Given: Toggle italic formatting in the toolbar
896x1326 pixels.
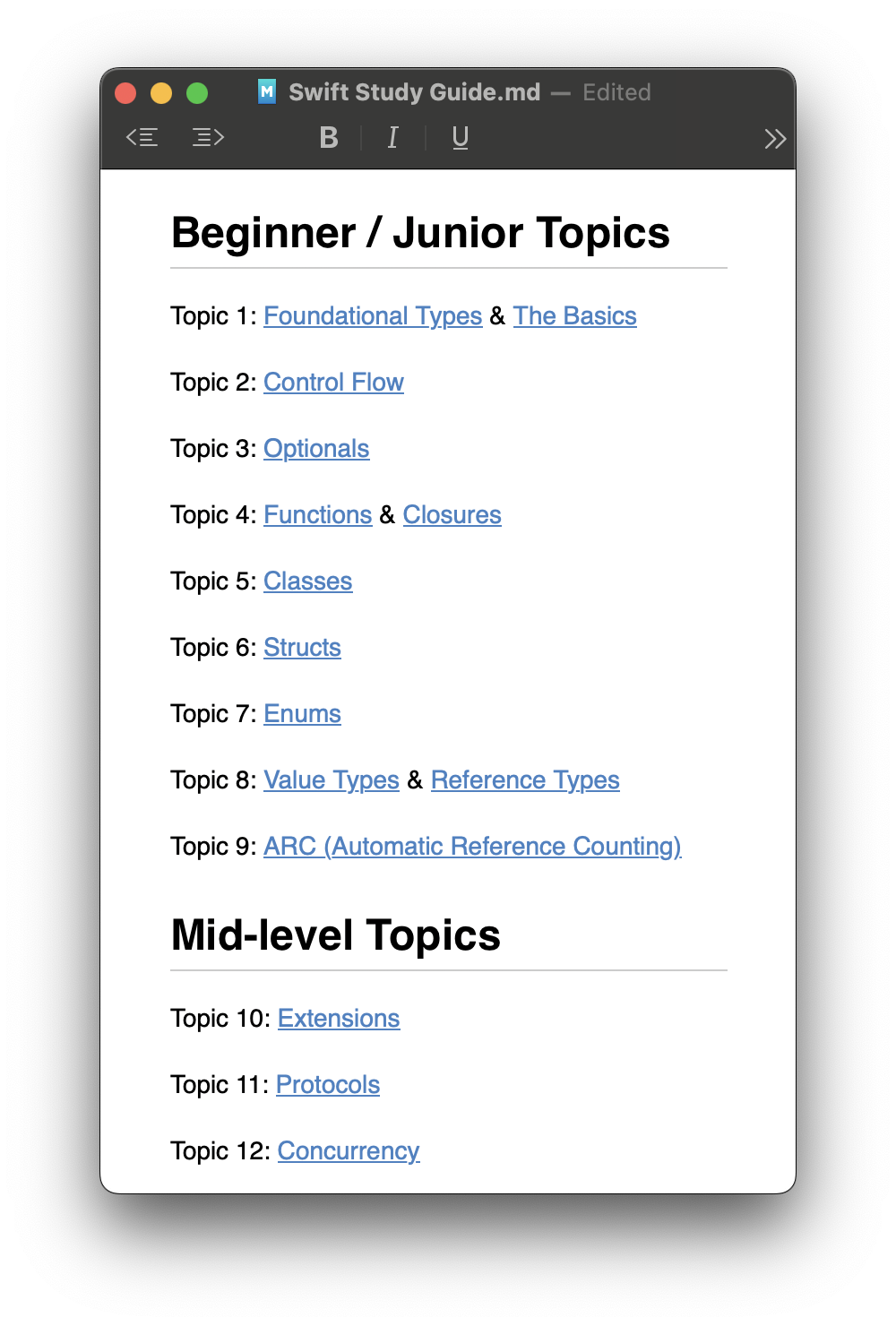Looking at the screenshot, I should (x=392, y=138).
